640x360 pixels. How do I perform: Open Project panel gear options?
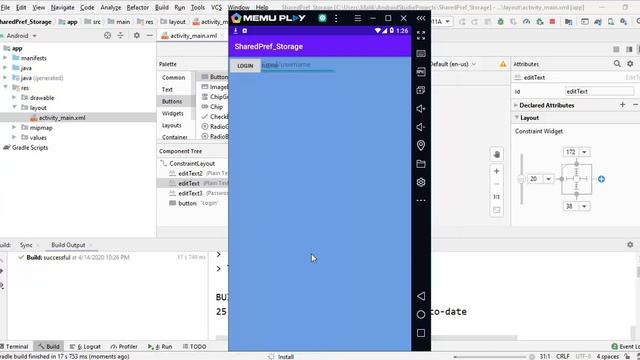click(x=137, y=36)
